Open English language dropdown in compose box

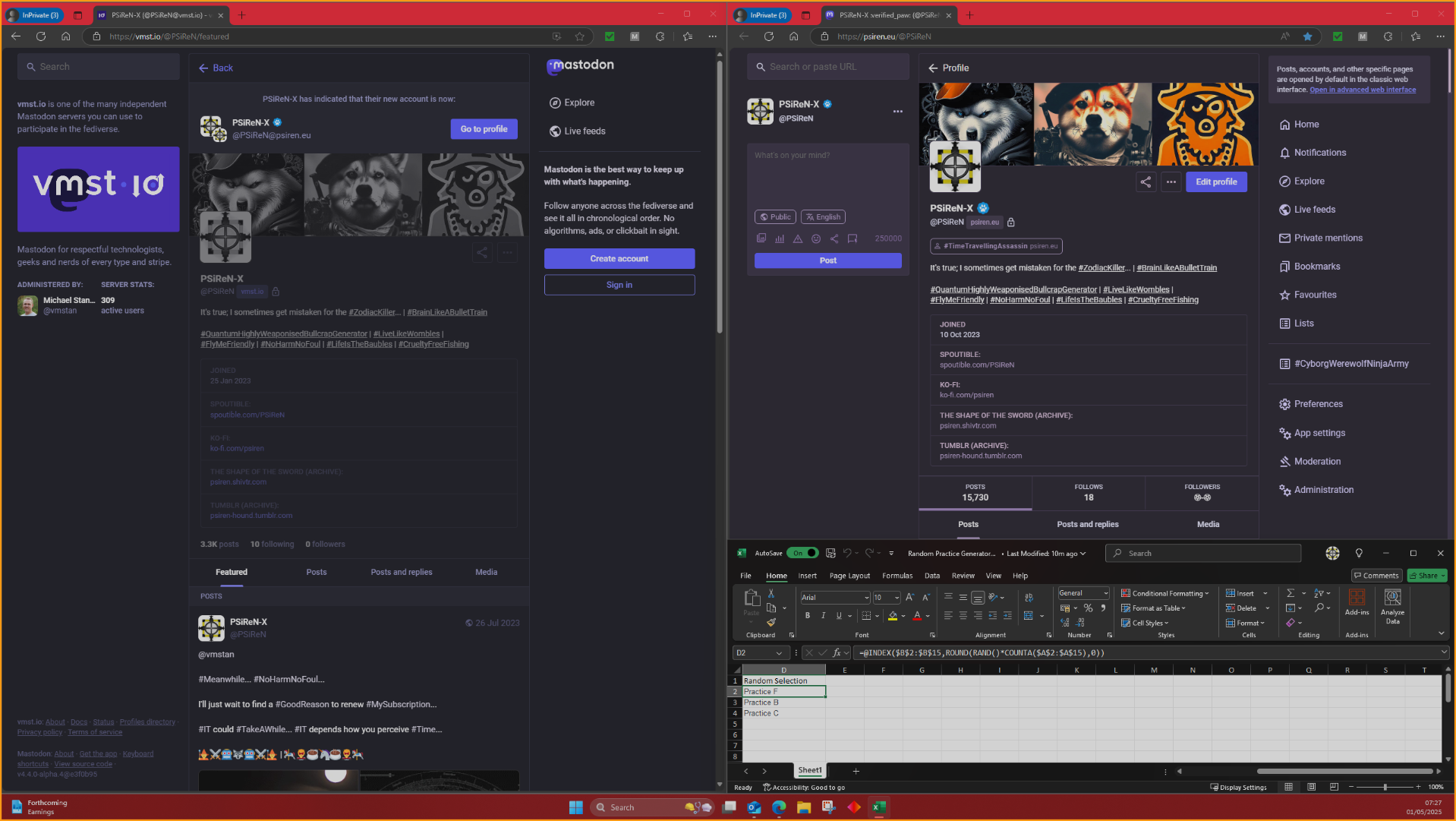point(823,217)
